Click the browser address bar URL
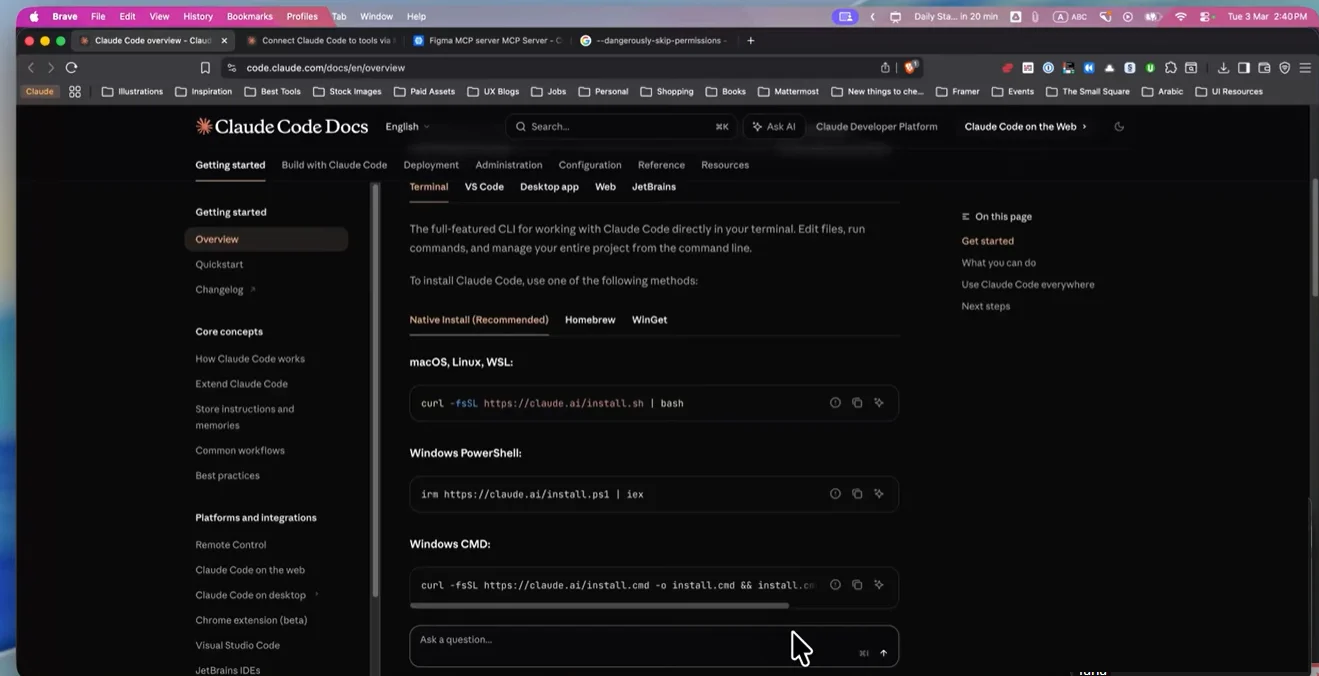 click(x=325, y=68)
